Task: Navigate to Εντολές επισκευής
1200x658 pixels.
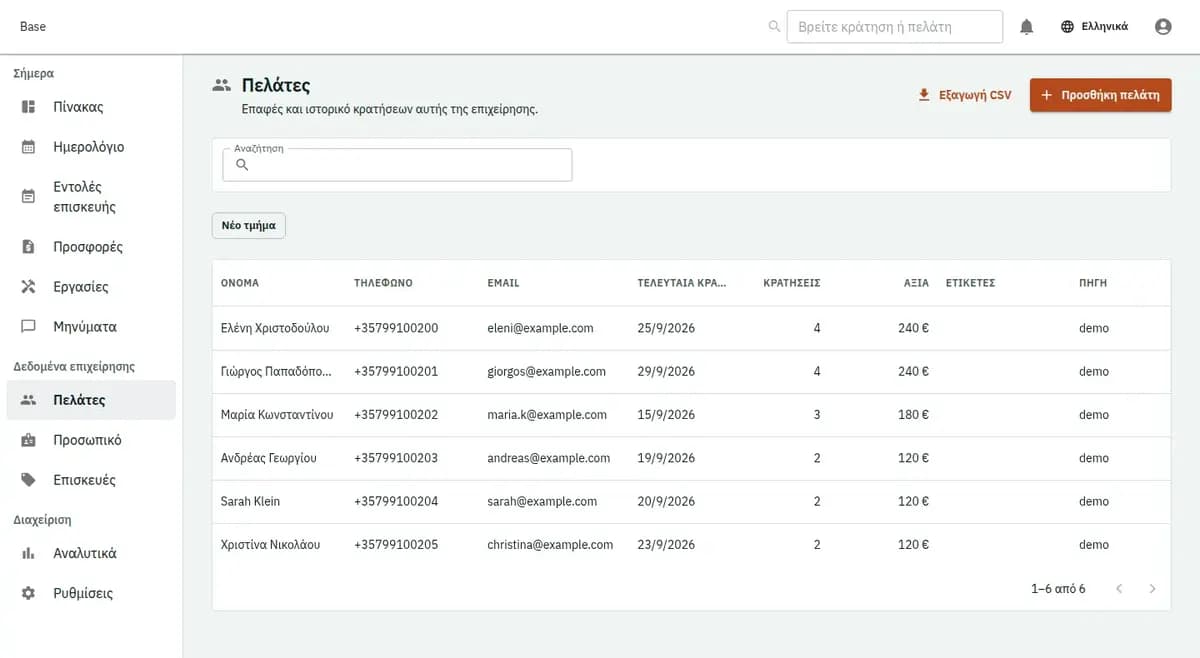Action: tap(91, 197)
